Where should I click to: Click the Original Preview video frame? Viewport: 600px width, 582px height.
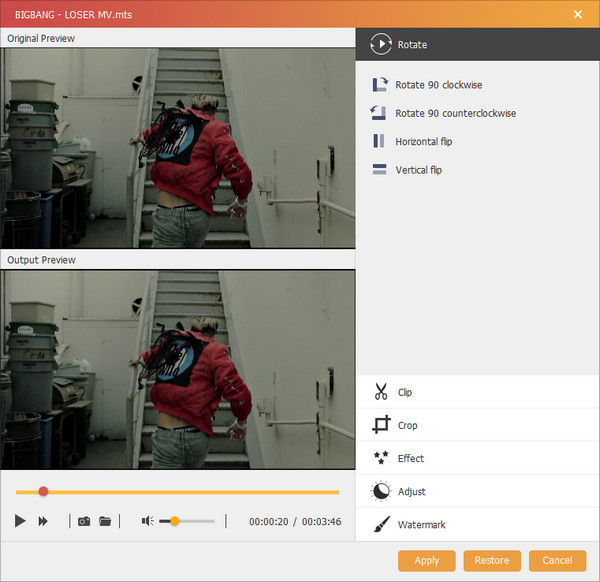[x=178, y=148]
